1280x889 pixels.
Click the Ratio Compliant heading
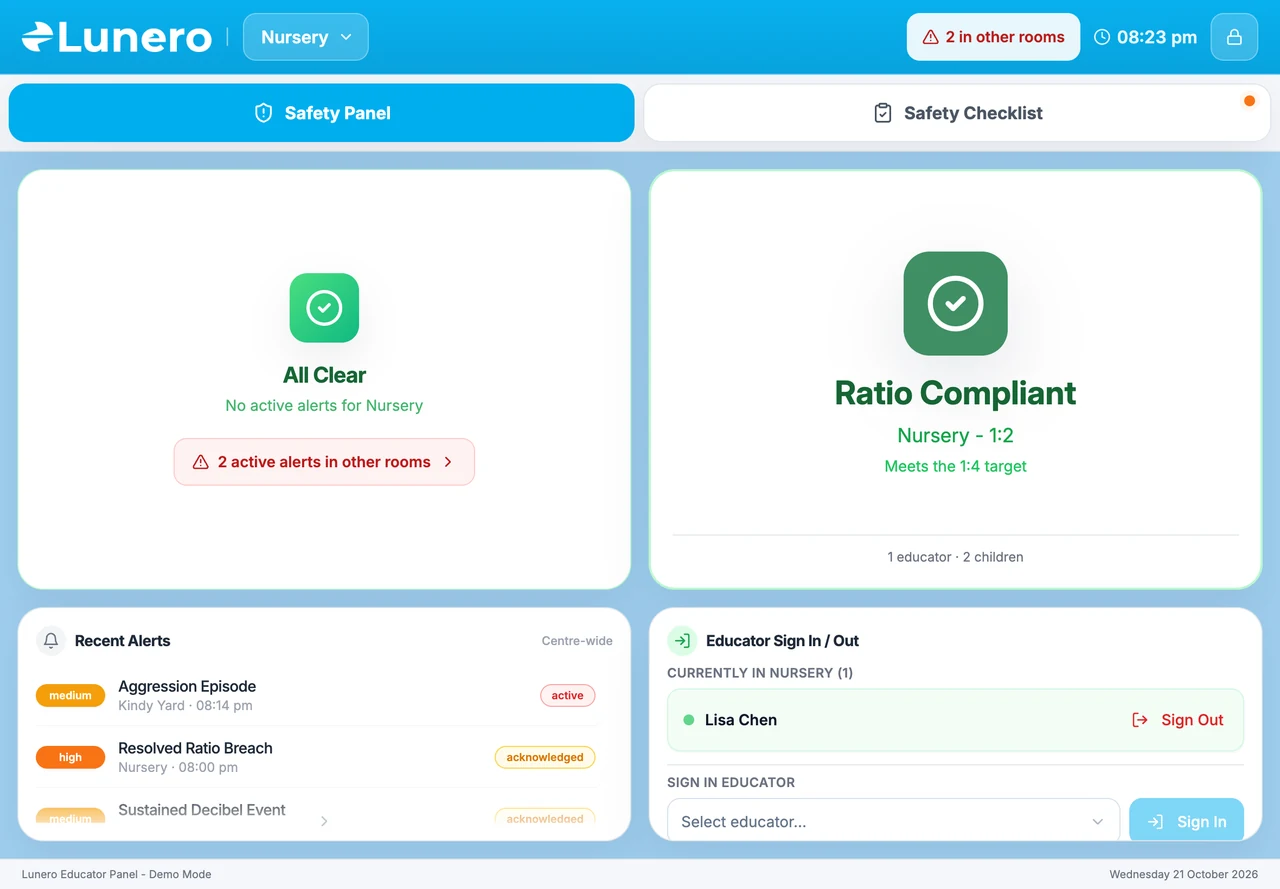[x=955, y=393]
